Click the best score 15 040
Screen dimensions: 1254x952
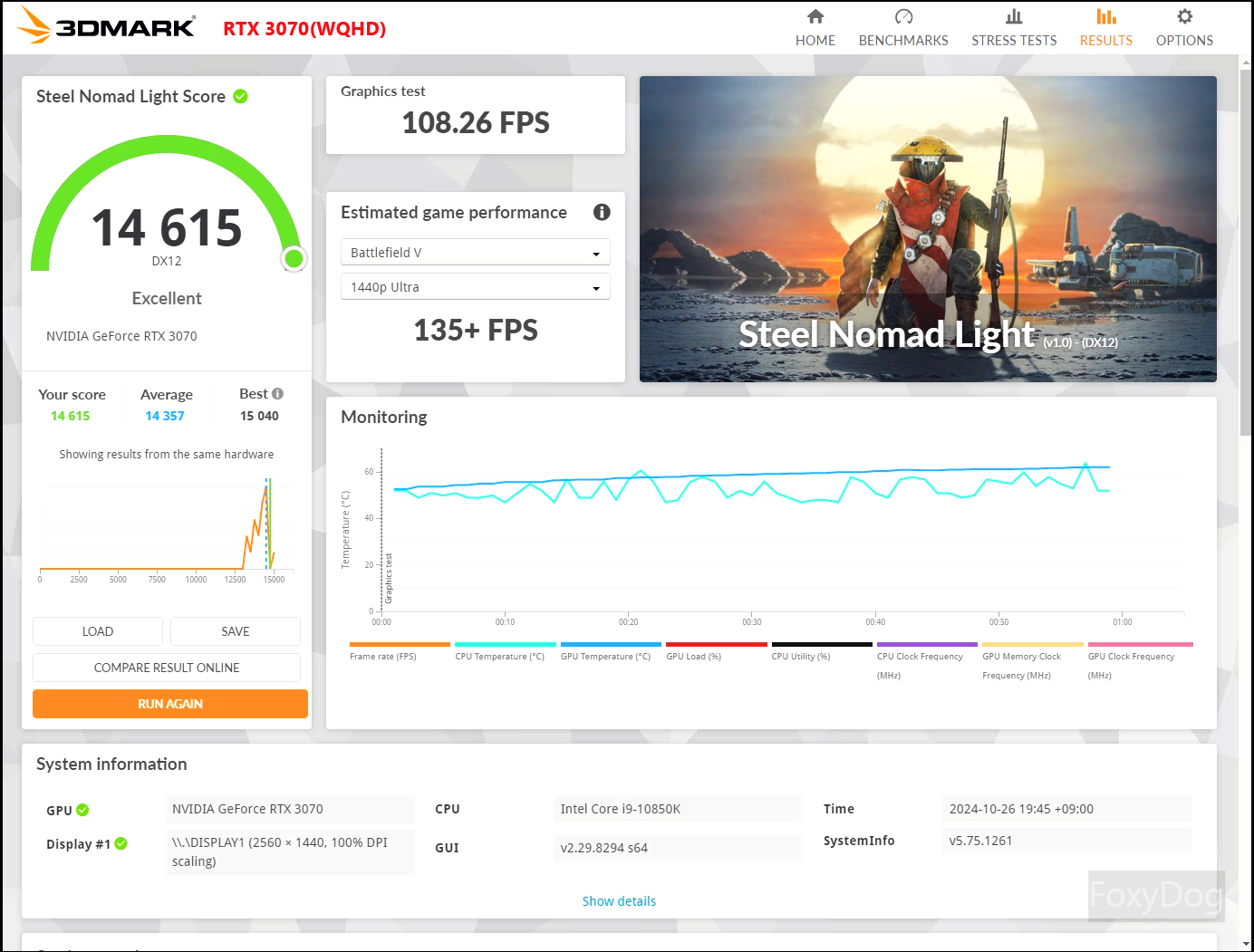[259, 416]
